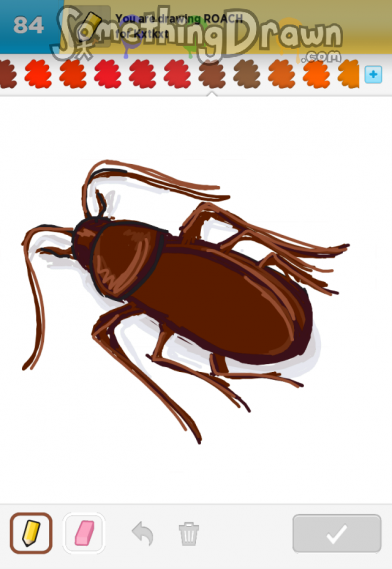This screenshot has height=569, width=392.
Task: Tap the 84 coin counter
Action: coord(29,25)
